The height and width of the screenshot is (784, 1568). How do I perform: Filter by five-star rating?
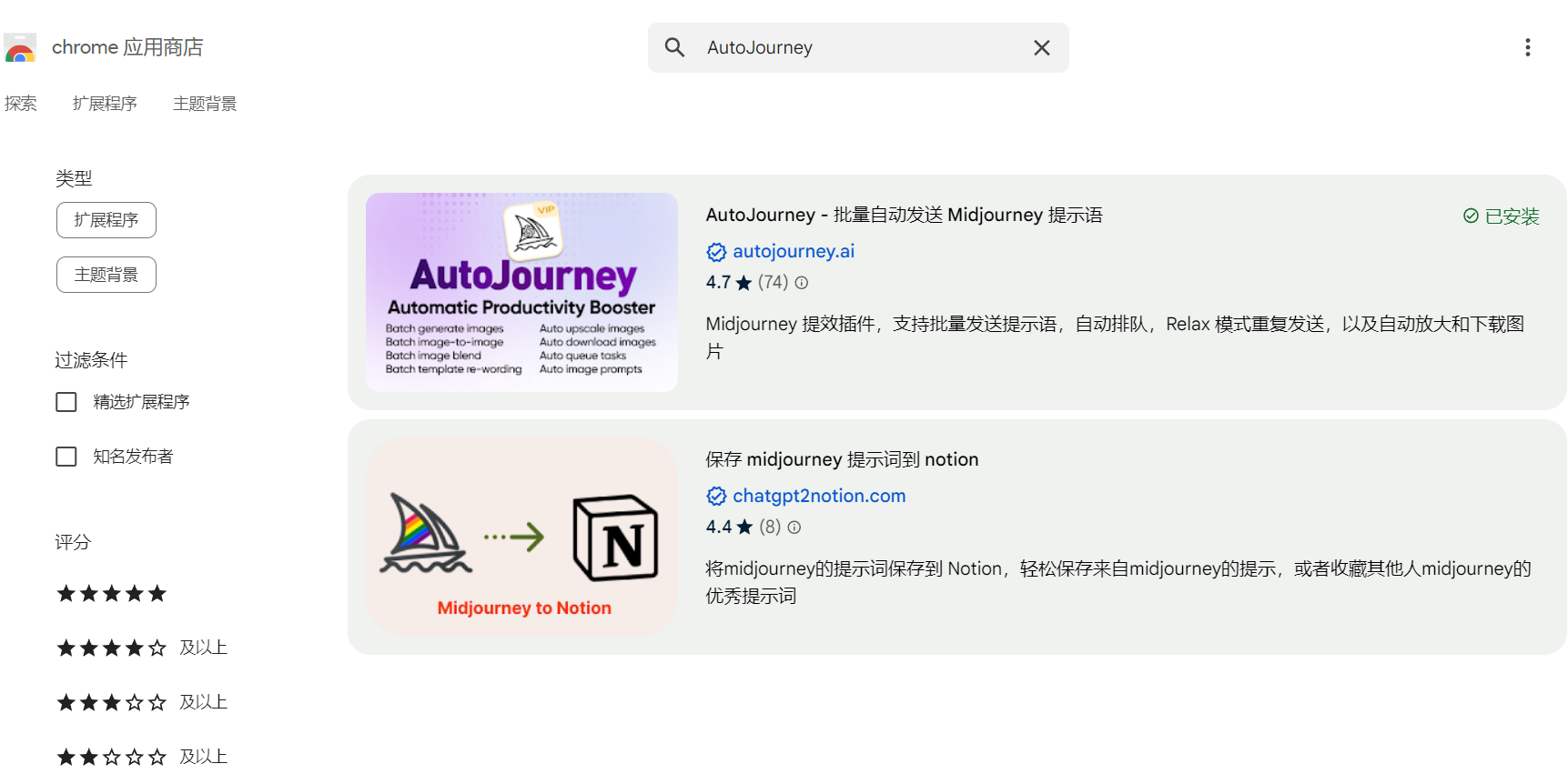112,594
